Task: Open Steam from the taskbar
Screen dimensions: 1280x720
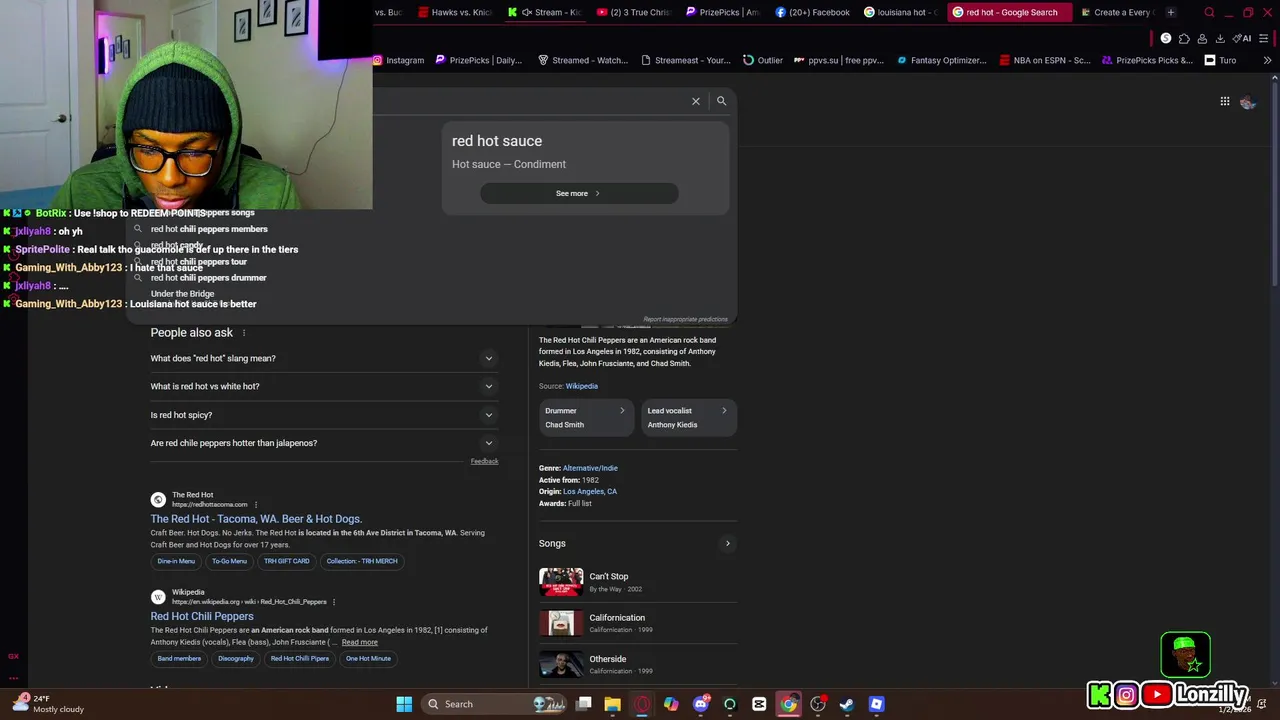Action: (847, 704)
